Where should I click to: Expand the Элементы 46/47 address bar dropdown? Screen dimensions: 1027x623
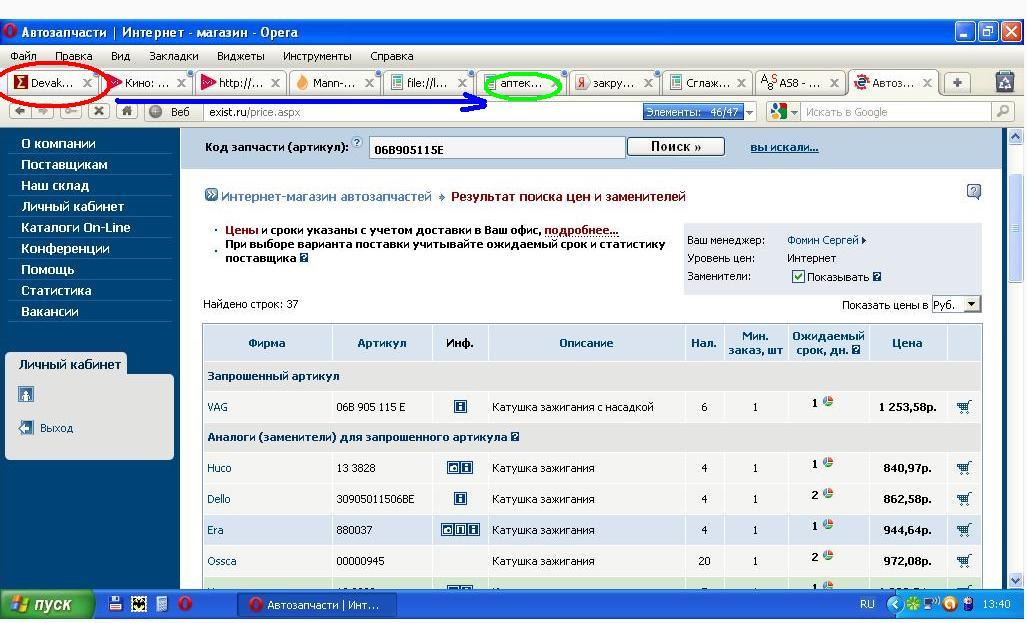click(749, 112)
